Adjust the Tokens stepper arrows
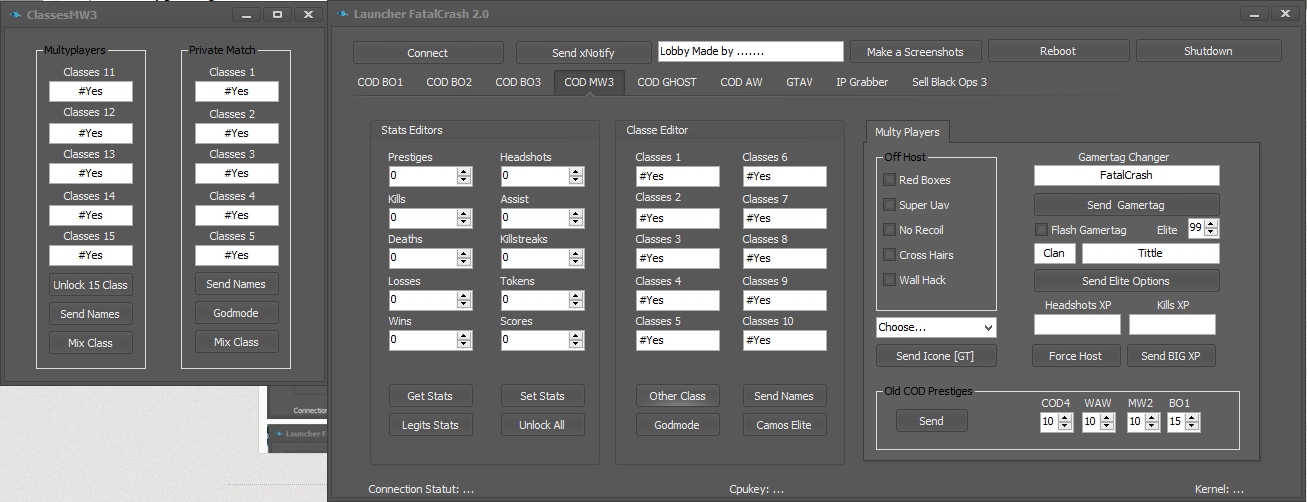1307x502 pixels. click(x=576, y=299)
